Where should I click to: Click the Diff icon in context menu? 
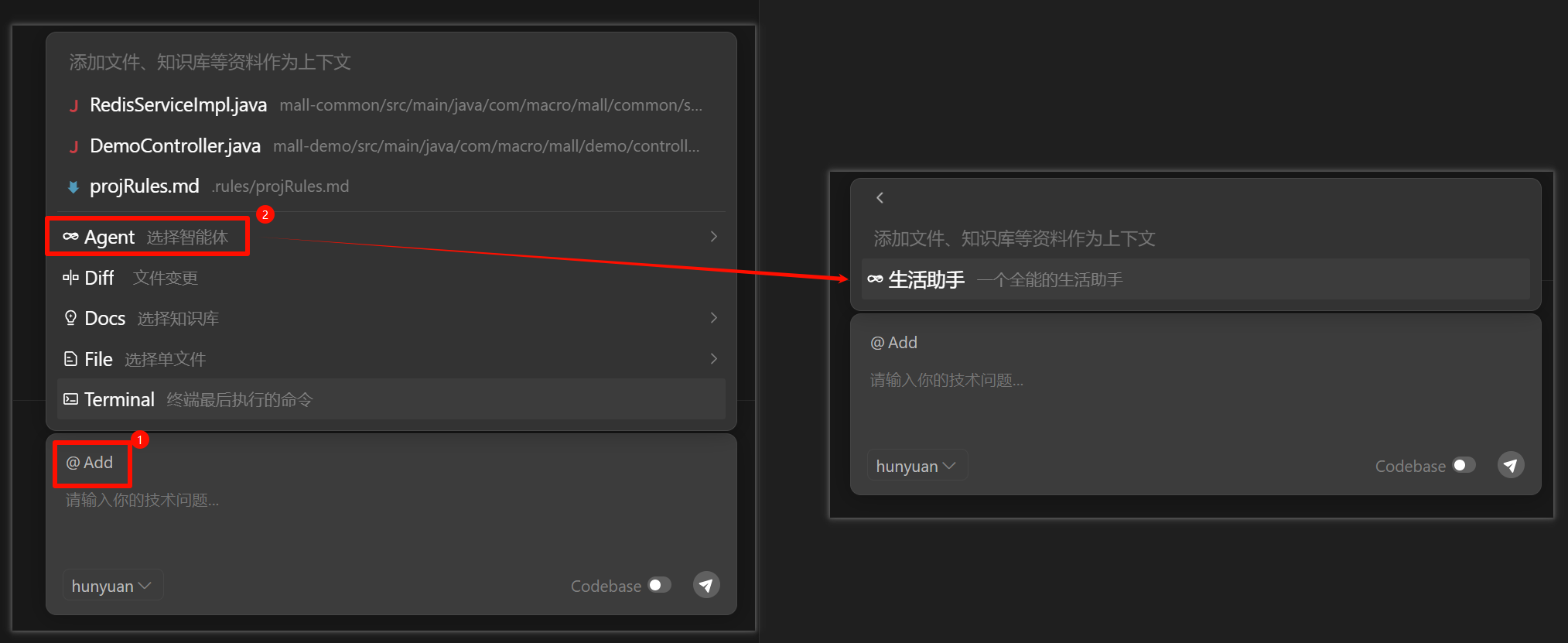(x=70, y=278)
